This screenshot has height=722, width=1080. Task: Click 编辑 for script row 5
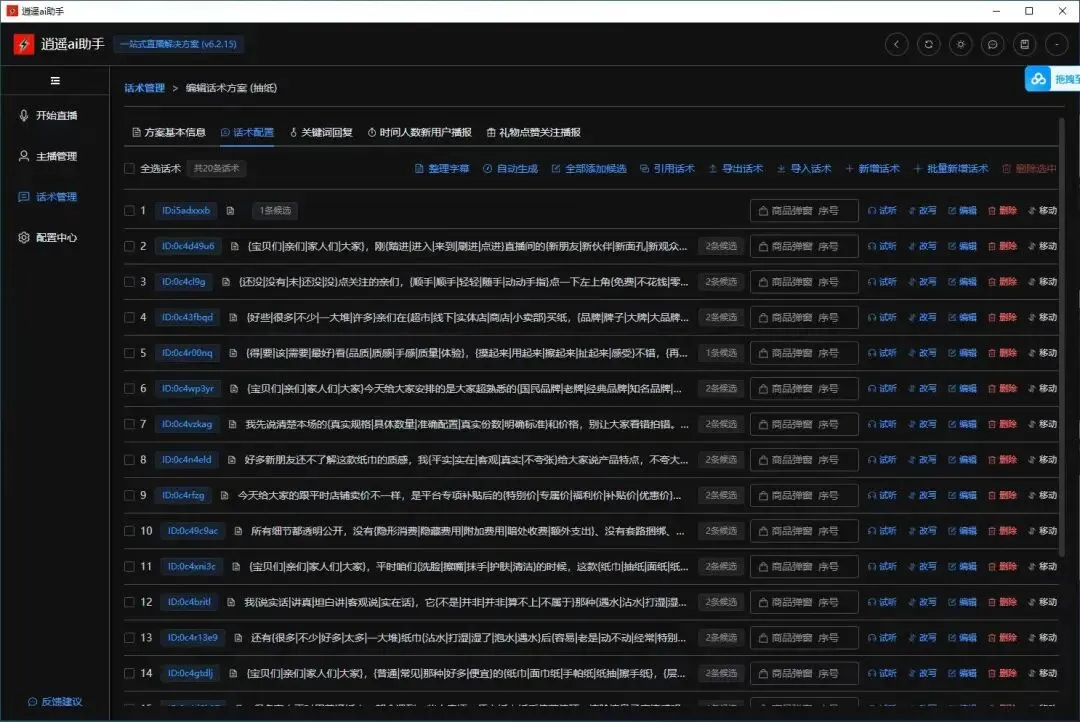pos(962,353)
